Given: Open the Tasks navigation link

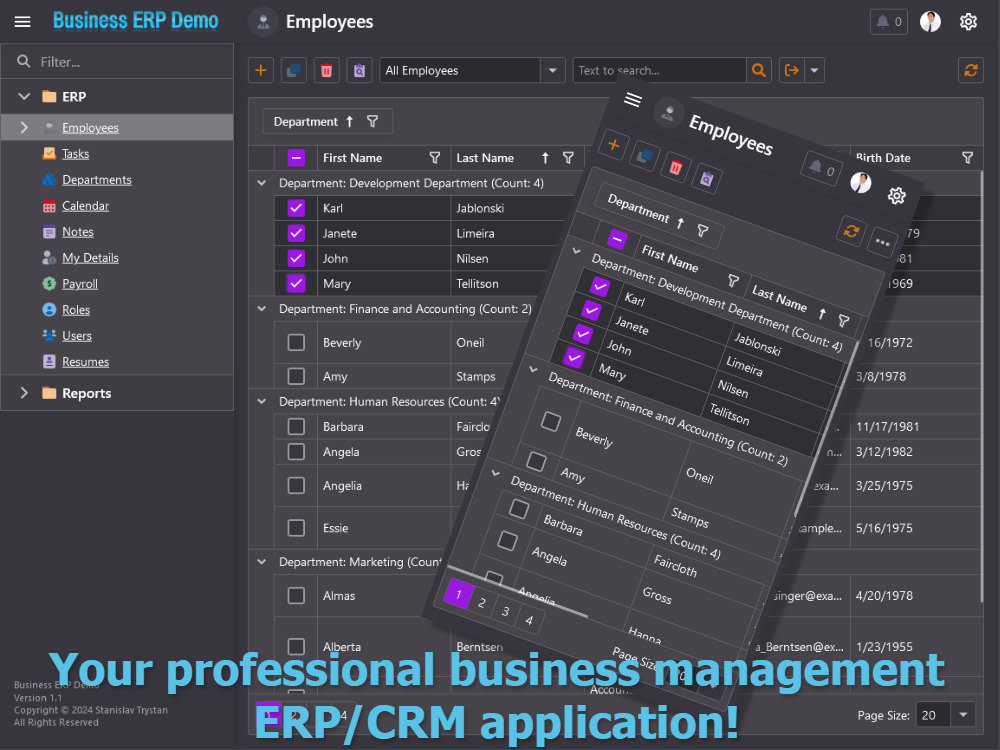Looking at the screenshot, I should [75, 154].
